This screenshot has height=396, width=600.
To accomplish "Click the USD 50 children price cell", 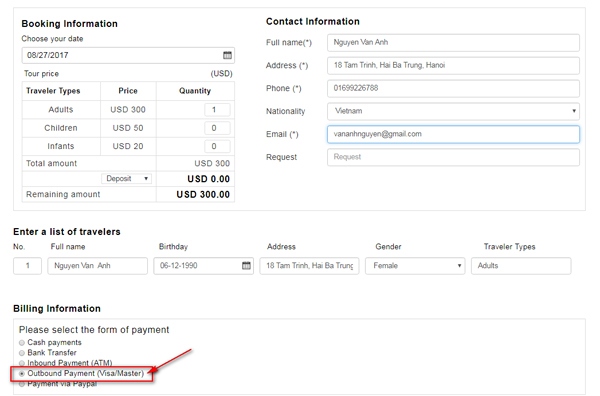I will [x=128, y=128].
